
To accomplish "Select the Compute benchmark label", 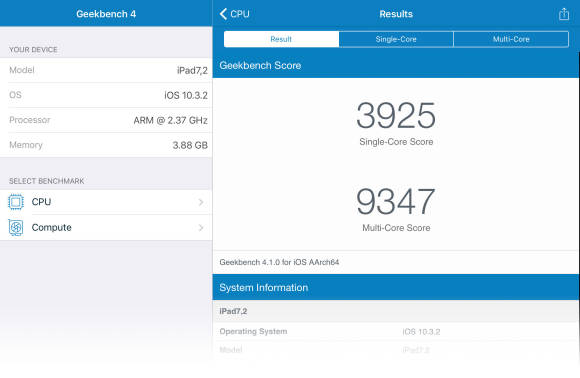I will pos(51,227).
